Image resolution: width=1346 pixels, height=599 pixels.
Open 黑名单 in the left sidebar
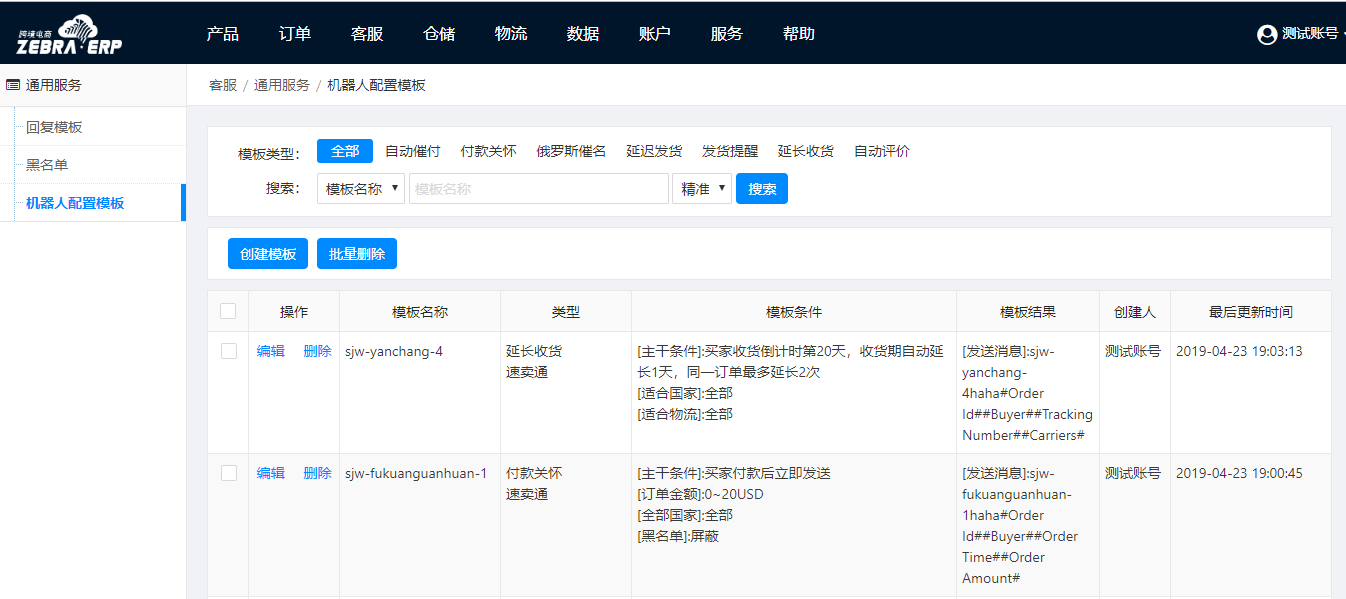tap(47, 165)
